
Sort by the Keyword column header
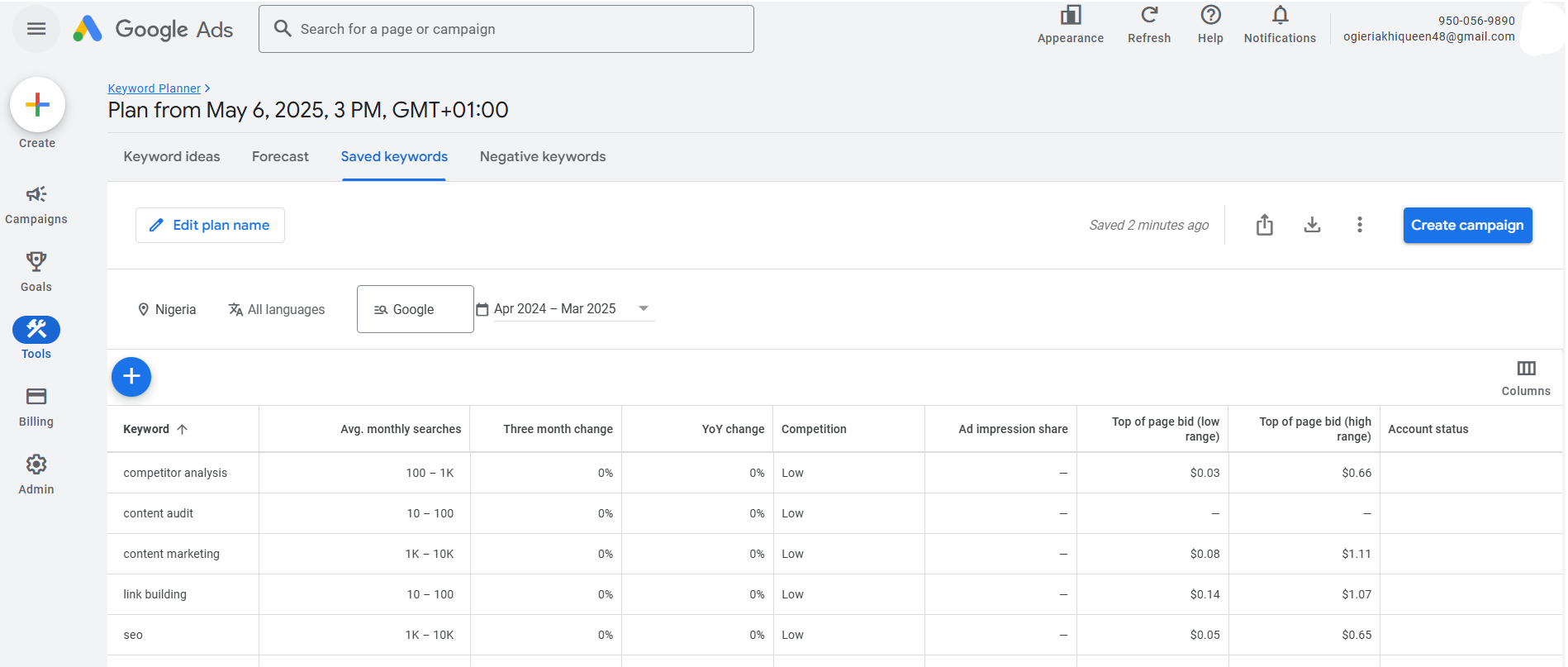[146, 429]
